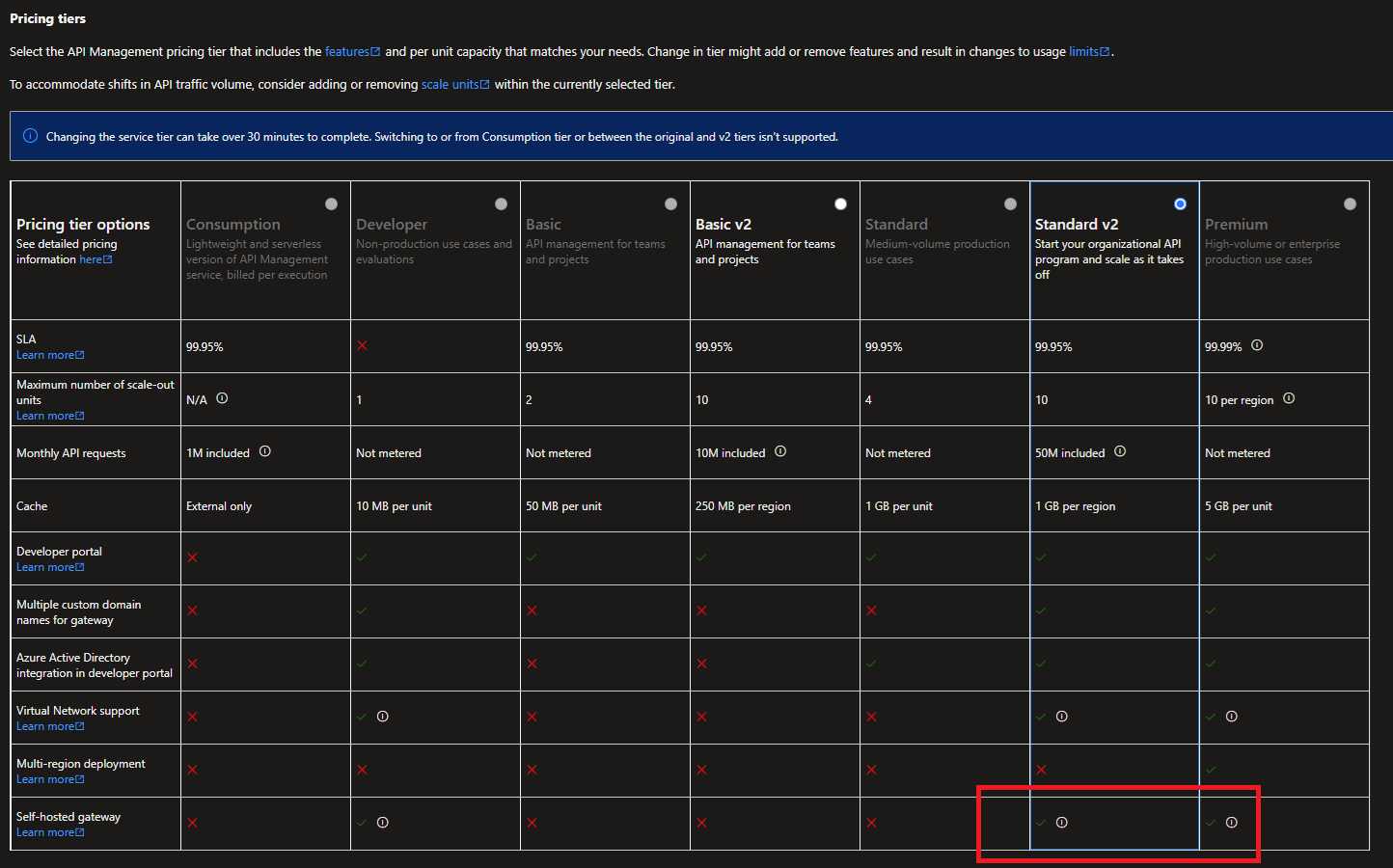This screenshot has height=868, width=1393.
Task: Click red X for Standard v2 Multi-region deployment
Action: tap(1041, 770)
